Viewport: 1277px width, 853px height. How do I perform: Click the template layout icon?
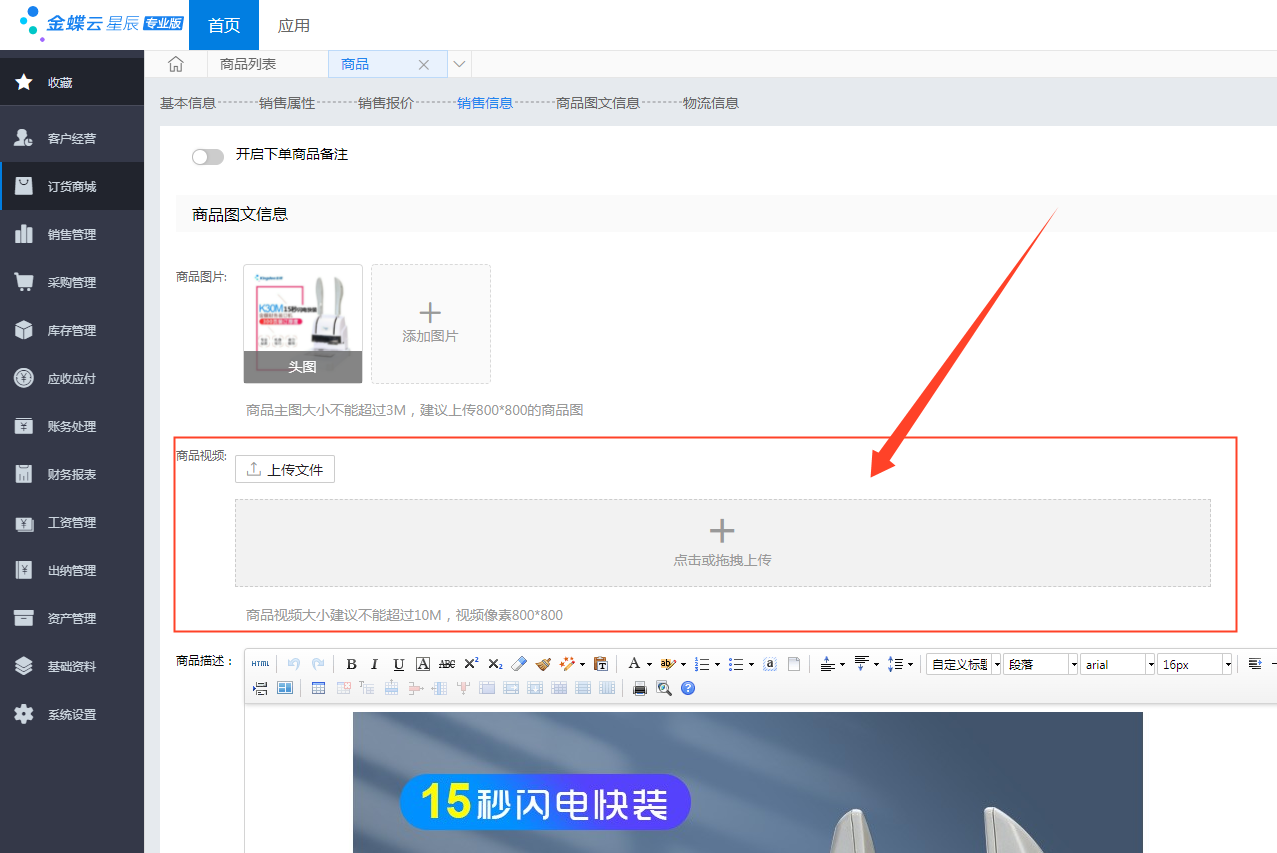pyautogui.click(x=285, y=688)
